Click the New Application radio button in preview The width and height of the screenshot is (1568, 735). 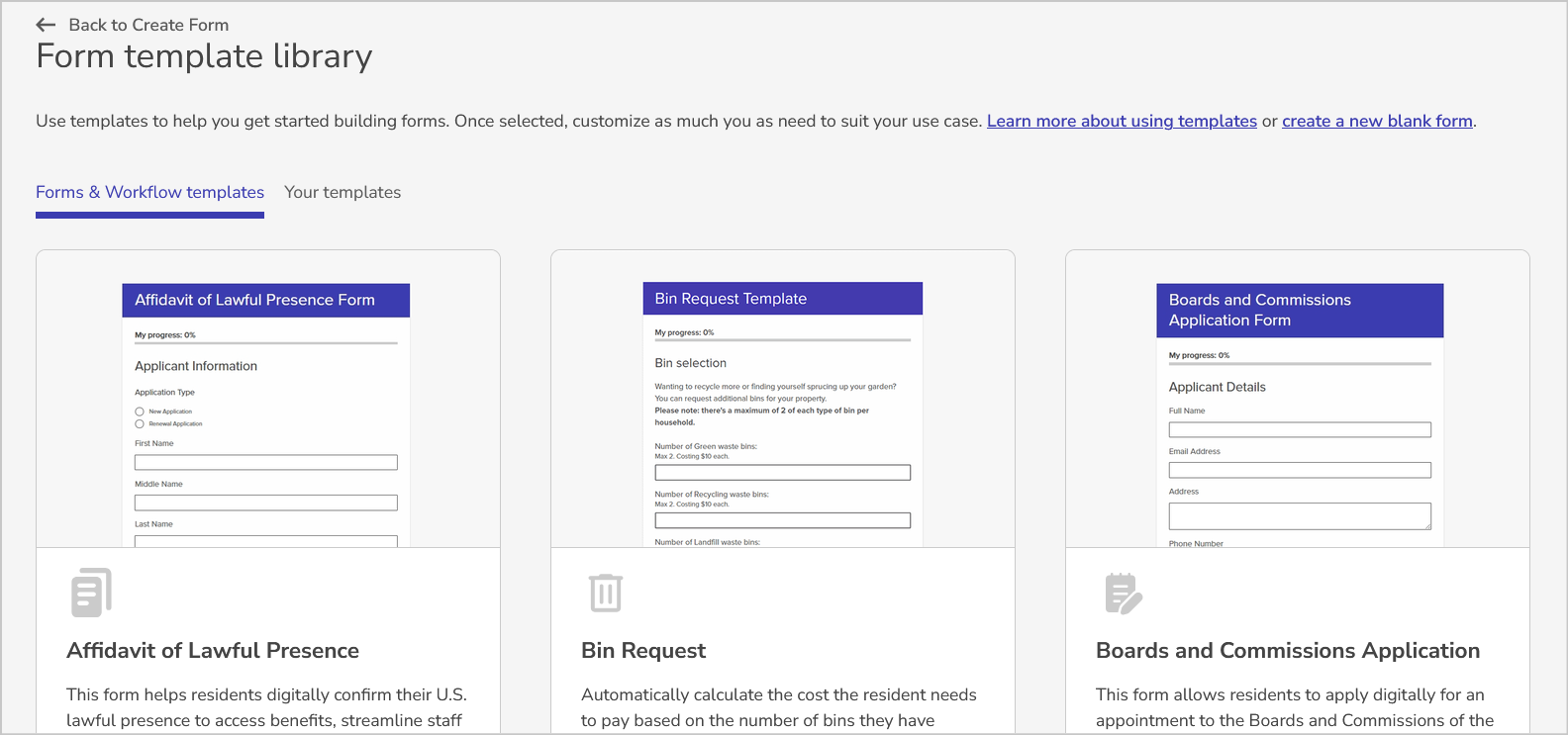[140, 412]
